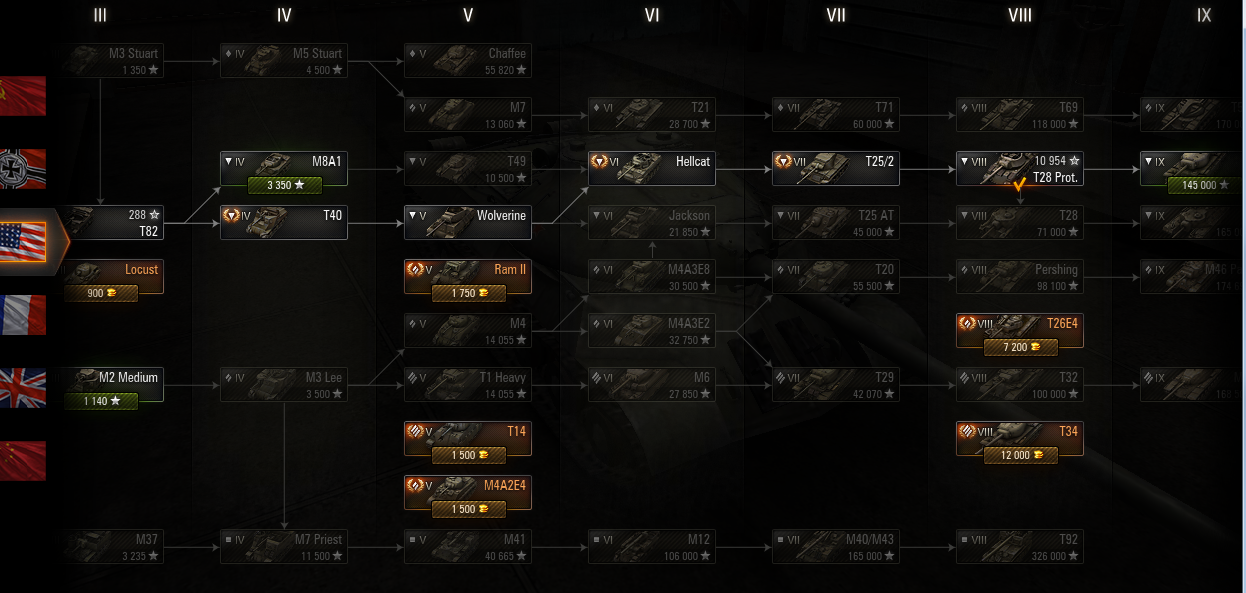Viewport: 1246px width, 593px height.
Task: Select the T82 vehicle node
Action: 111,222
